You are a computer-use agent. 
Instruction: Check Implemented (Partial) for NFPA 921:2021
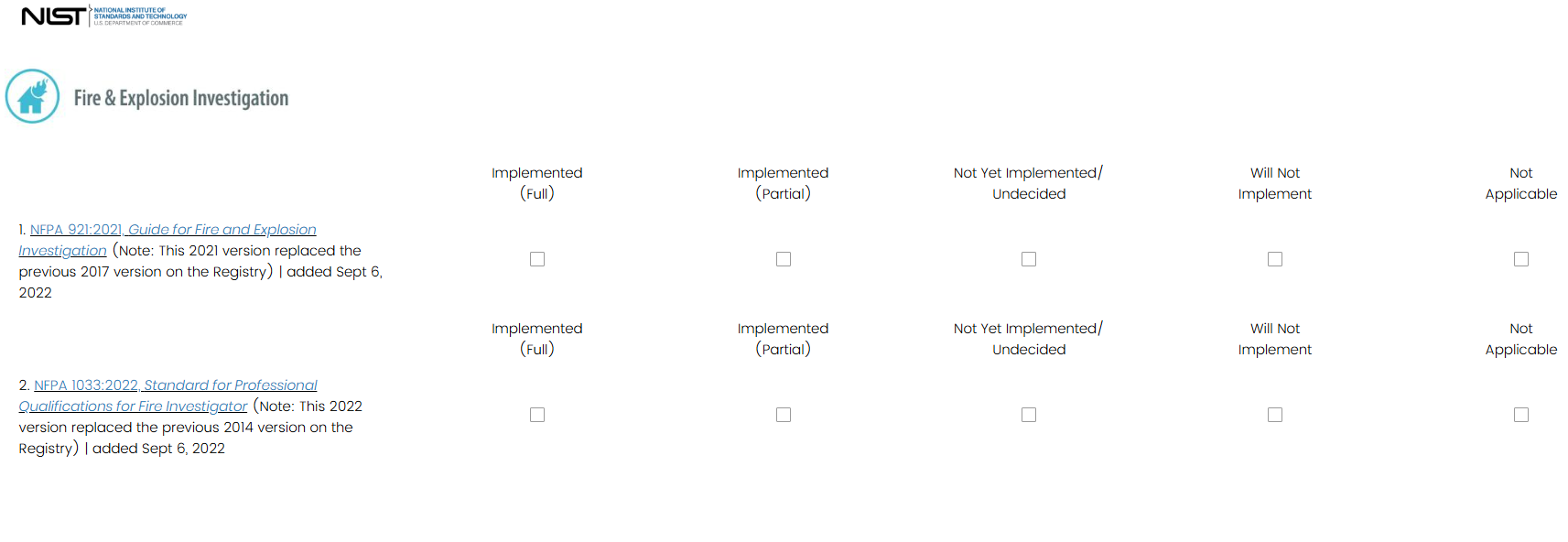click(784, 259)
